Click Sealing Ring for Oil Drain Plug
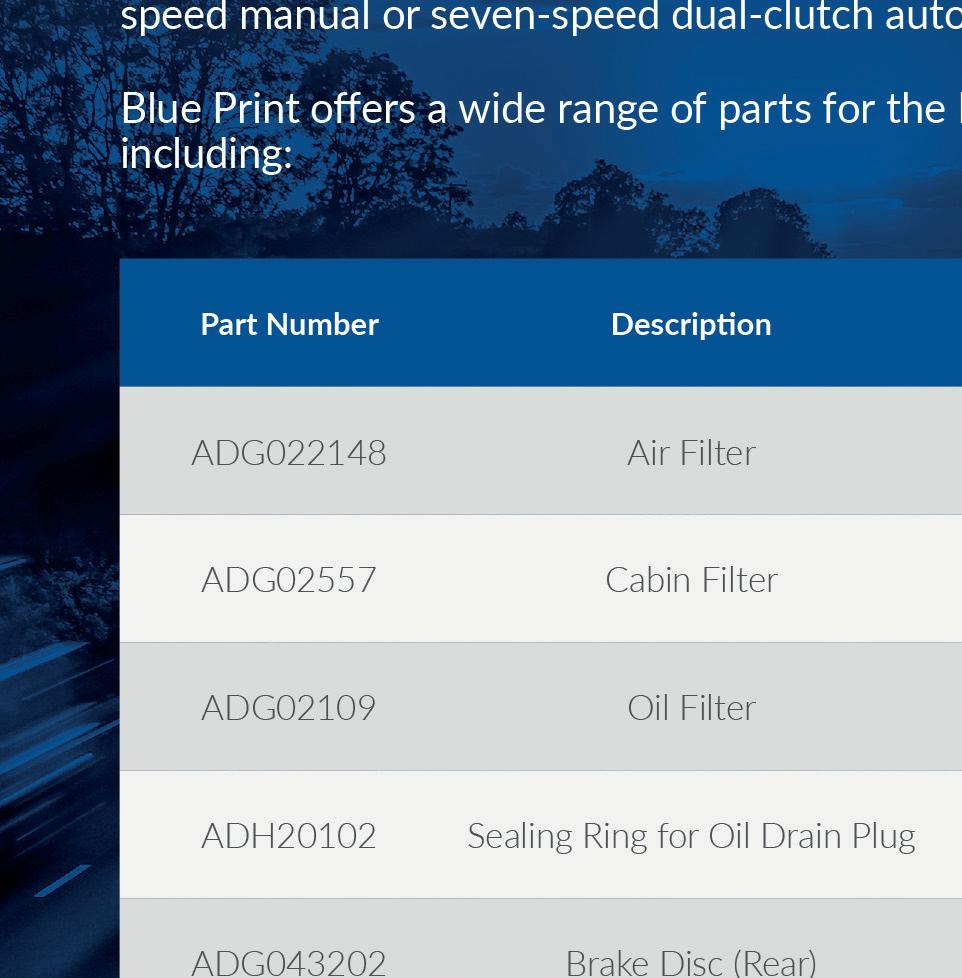962x978 pixels. click(691, 836)
